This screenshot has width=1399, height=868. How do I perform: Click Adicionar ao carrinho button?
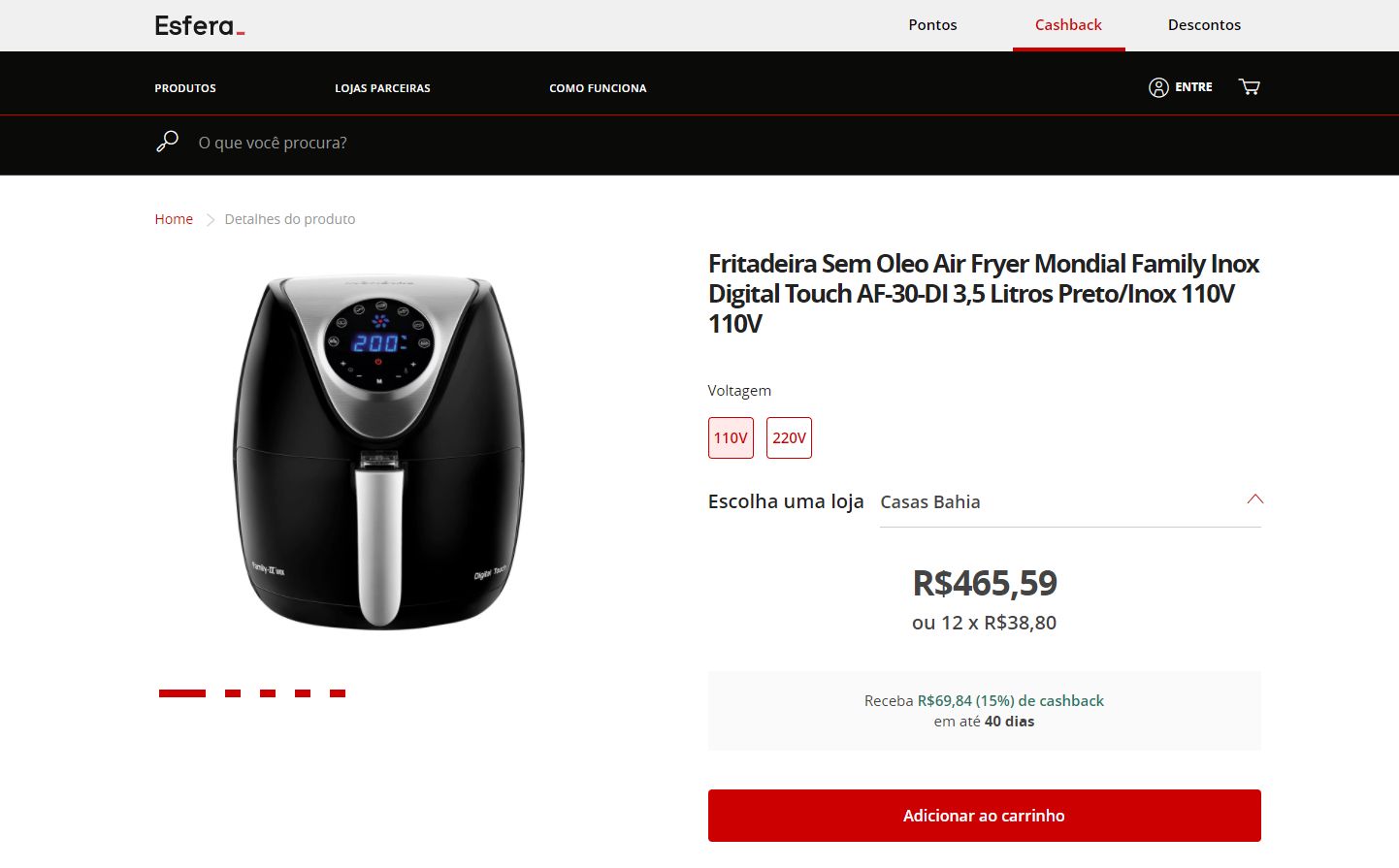(985, 816)
